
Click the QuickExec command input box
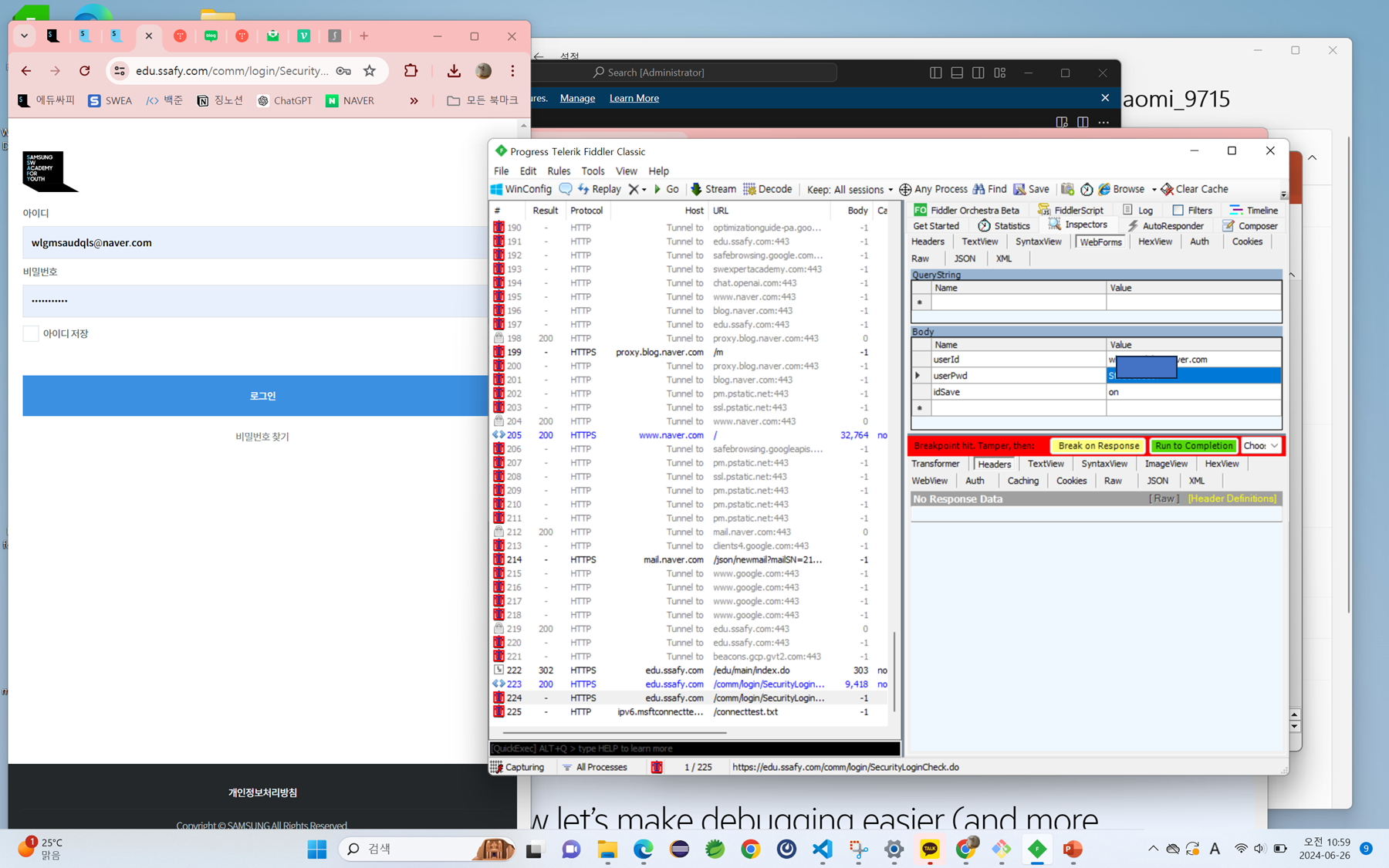694,748
